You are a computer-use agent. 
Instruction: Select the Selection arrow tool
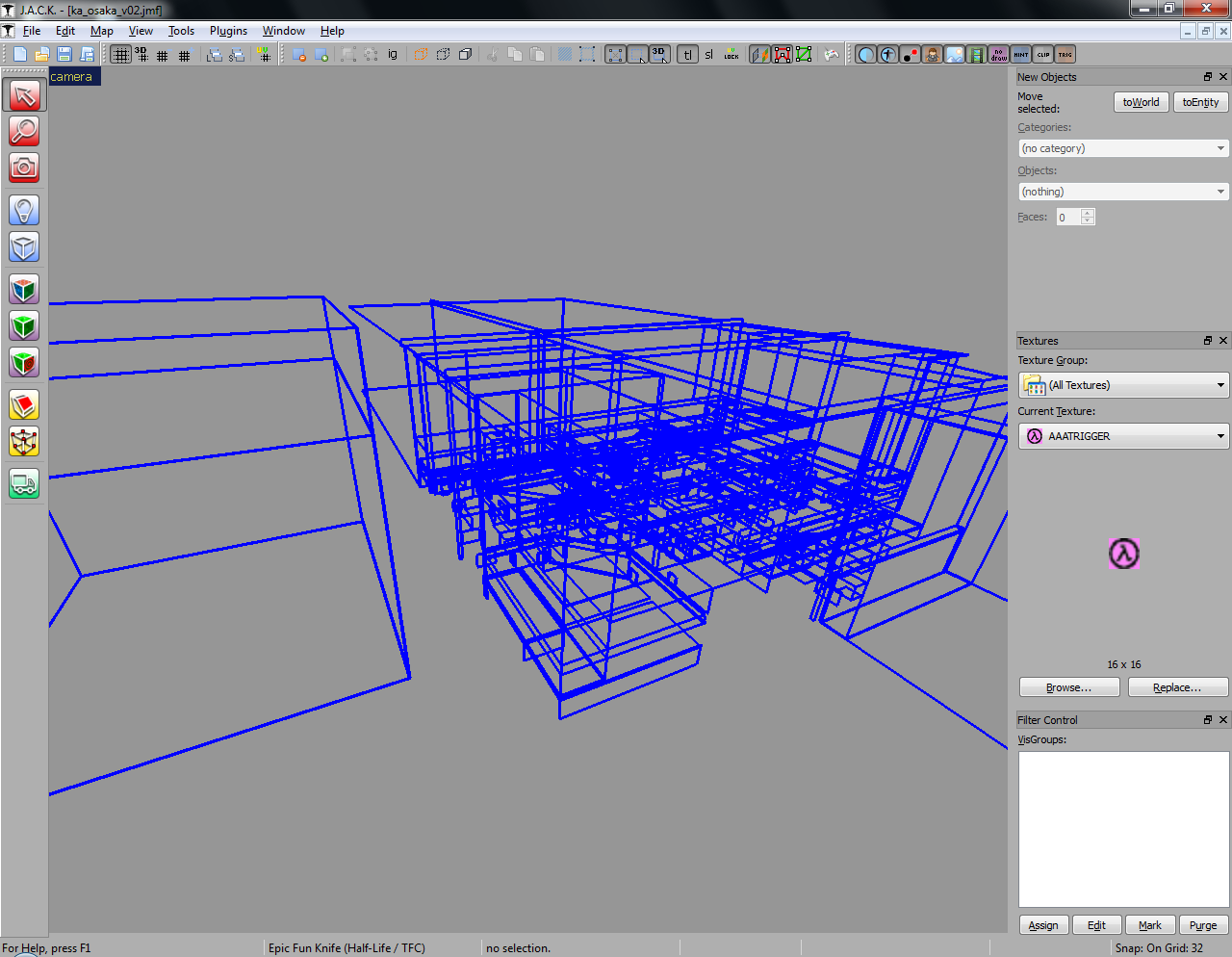coord(24,94)
